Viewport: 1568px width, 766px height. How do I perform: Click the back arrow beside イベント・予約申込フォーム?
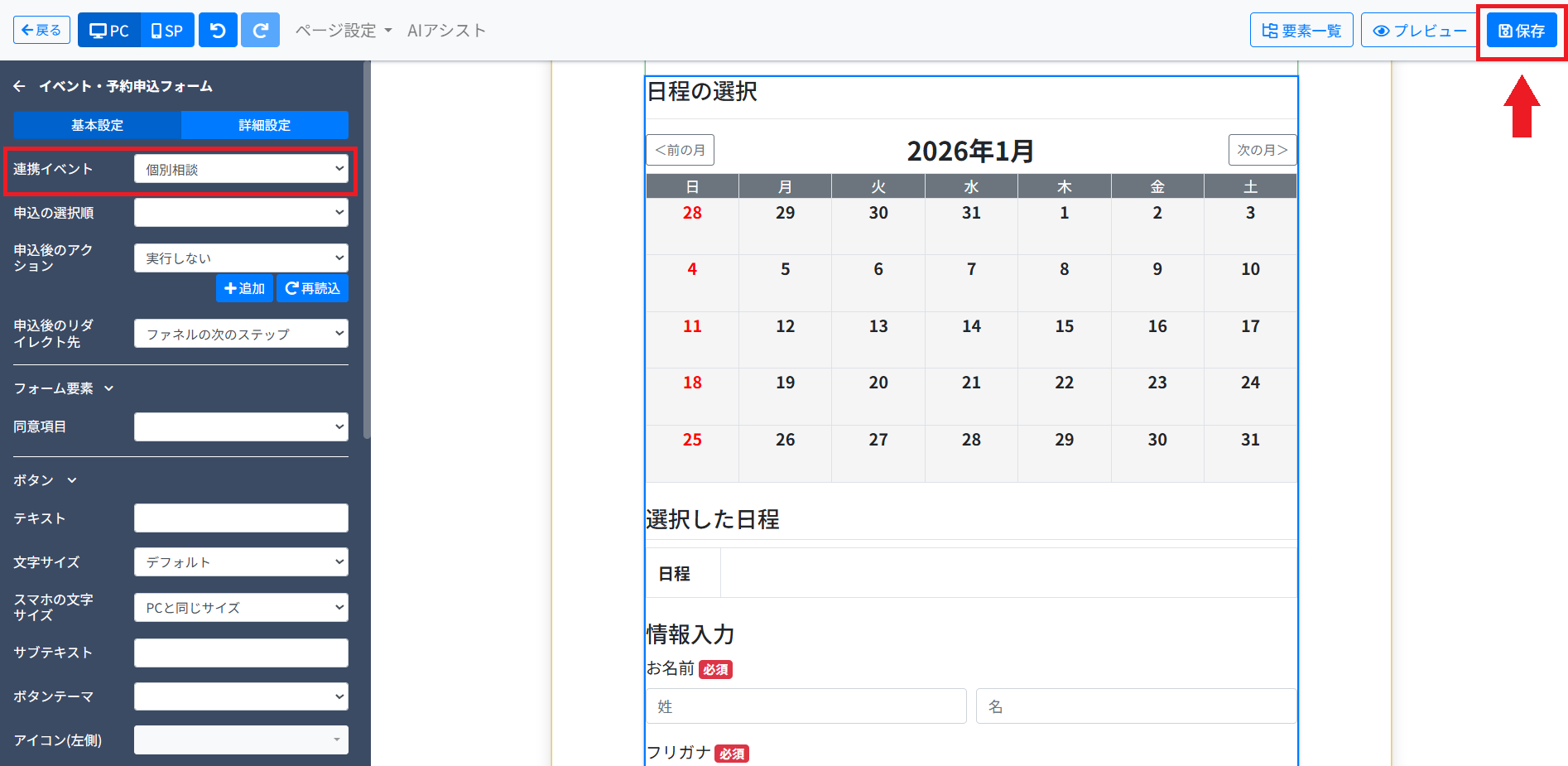point(20,86)
